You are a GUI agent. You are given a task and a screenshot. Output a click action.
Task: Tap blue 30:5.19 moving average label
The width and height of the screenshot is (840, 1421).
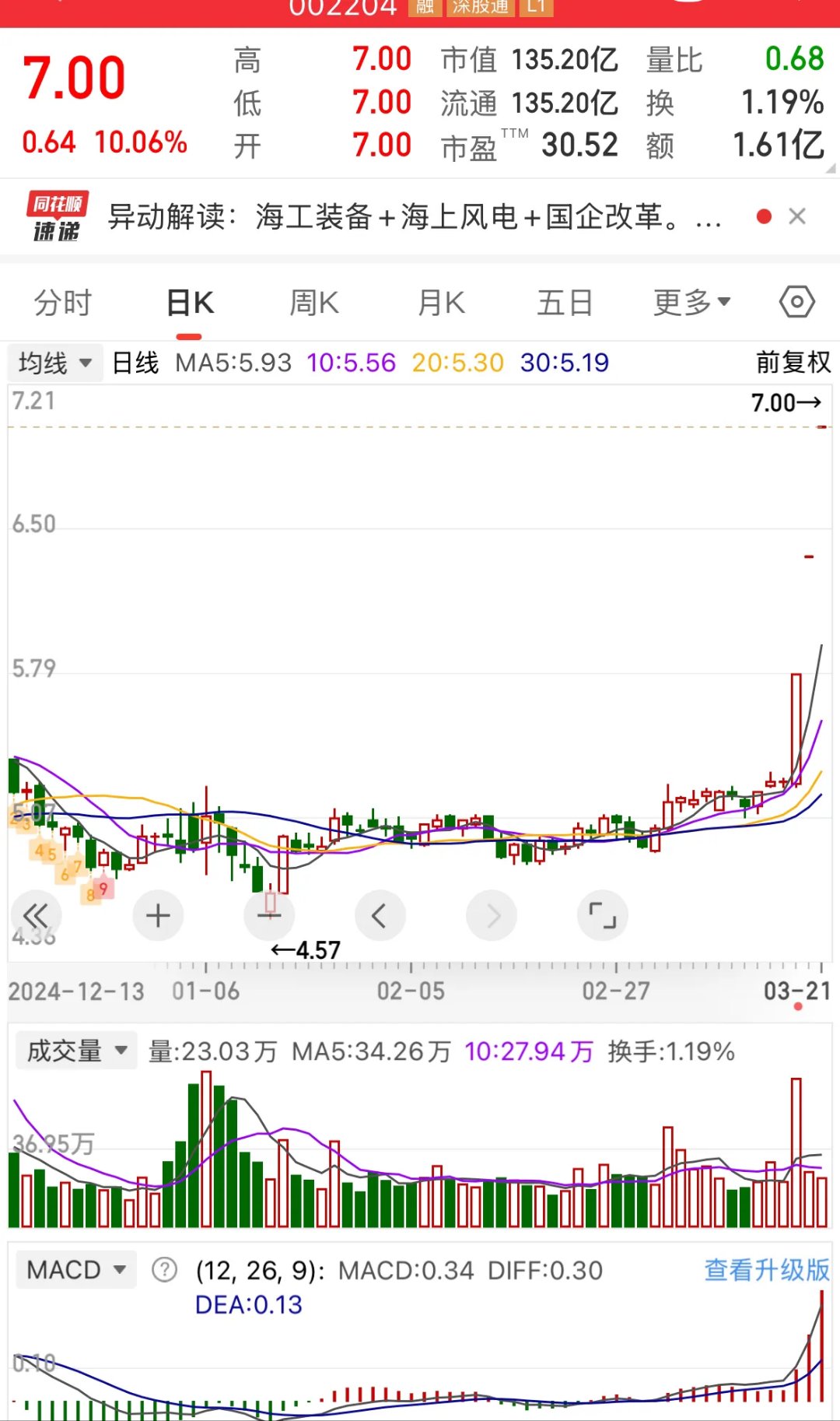coord(565,363)
